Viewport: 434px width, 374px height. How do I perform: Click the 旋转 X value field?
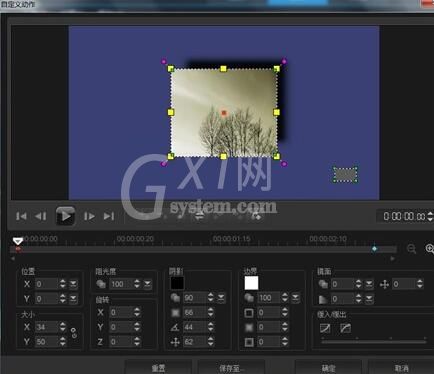coord(121,313)
